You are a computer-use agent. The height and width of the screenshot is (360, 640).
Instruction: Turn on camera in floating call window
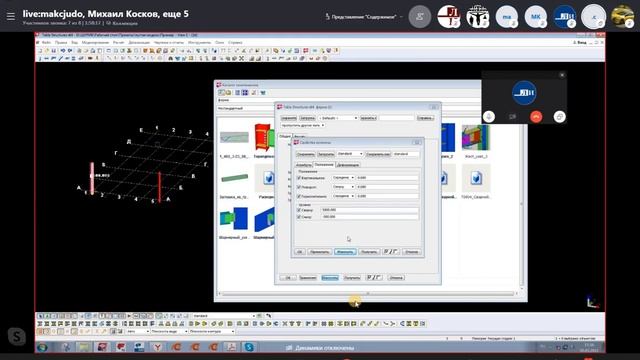tap(512, 117)
